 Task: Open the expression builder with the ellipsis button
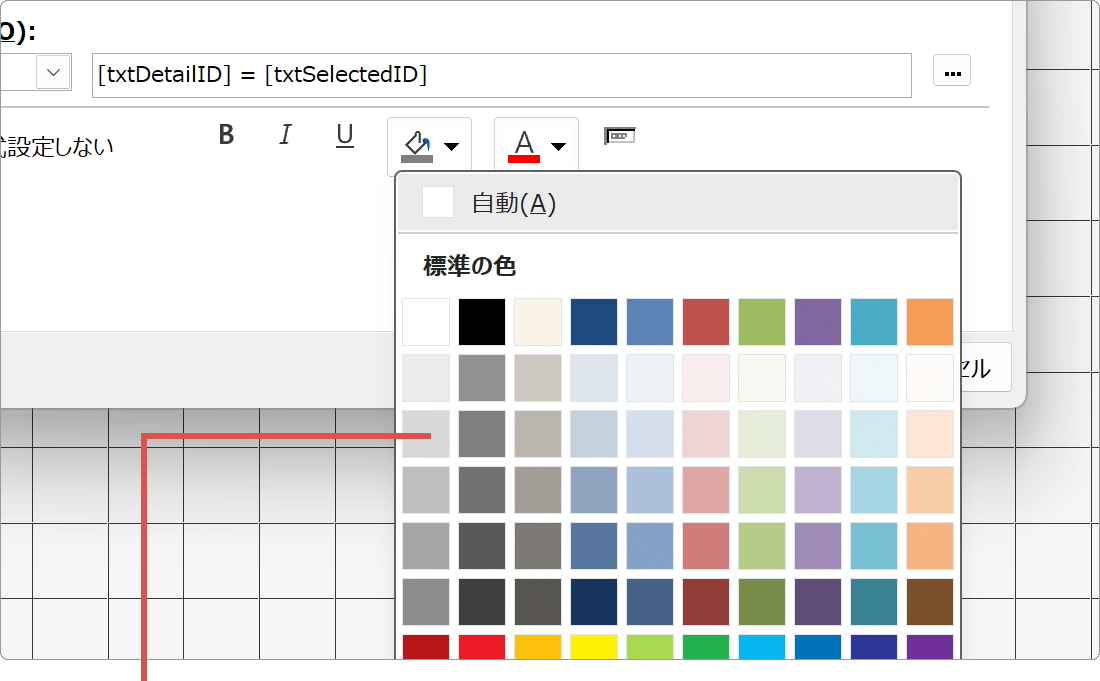click(951, 70)
